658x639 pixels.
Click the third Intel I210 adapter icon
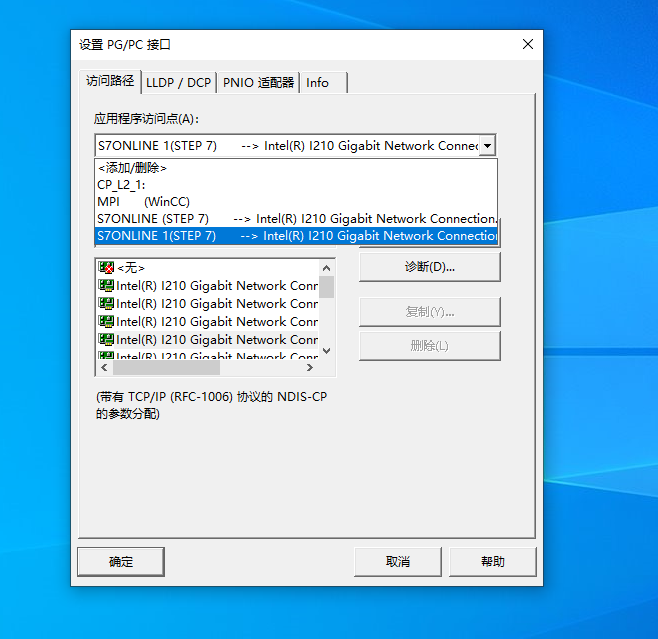[x=105, y=322]
